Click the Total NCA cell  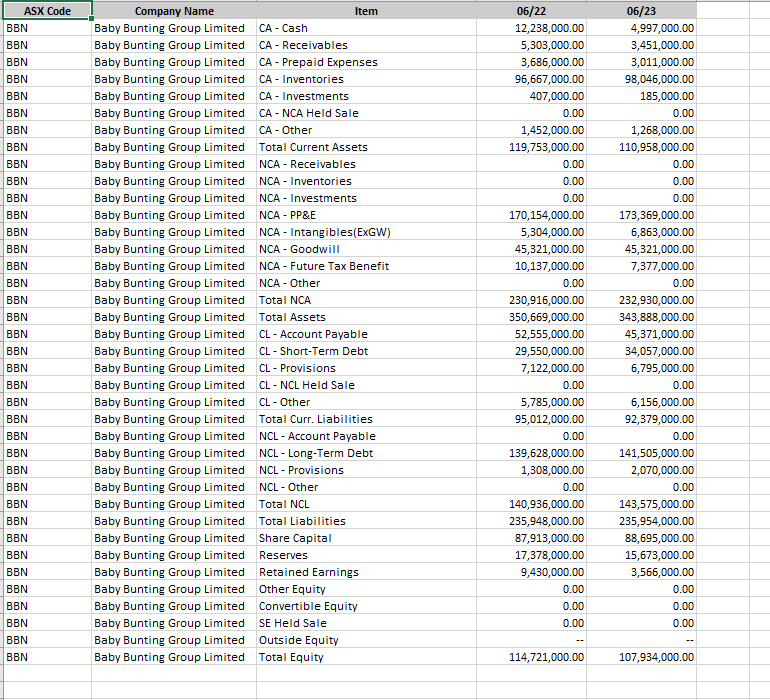click(366, 300)
